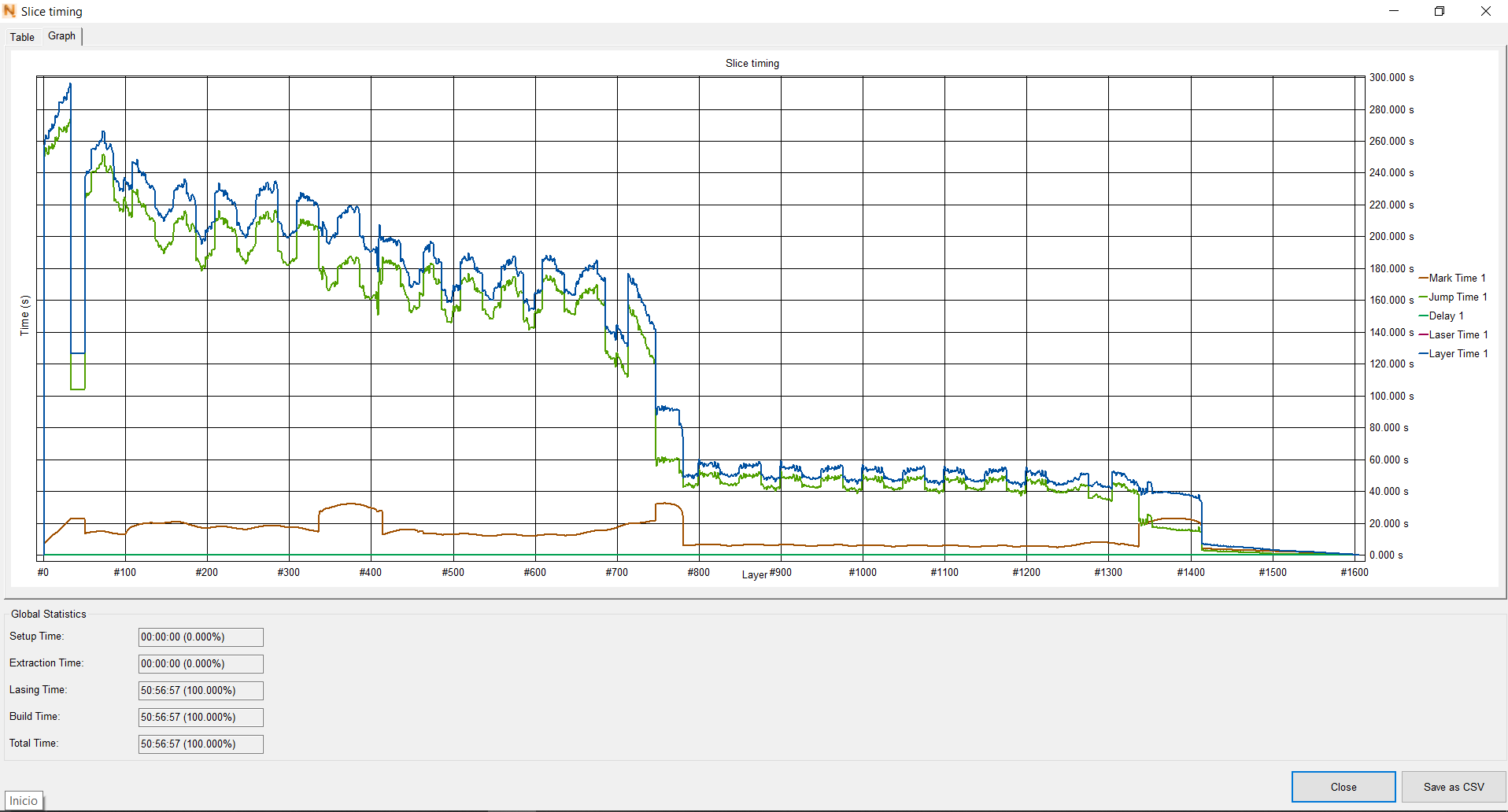Screen dimensions: 1508x812
Task: Click Mark Time 1 legend entry
Action: pos(1452,278)
